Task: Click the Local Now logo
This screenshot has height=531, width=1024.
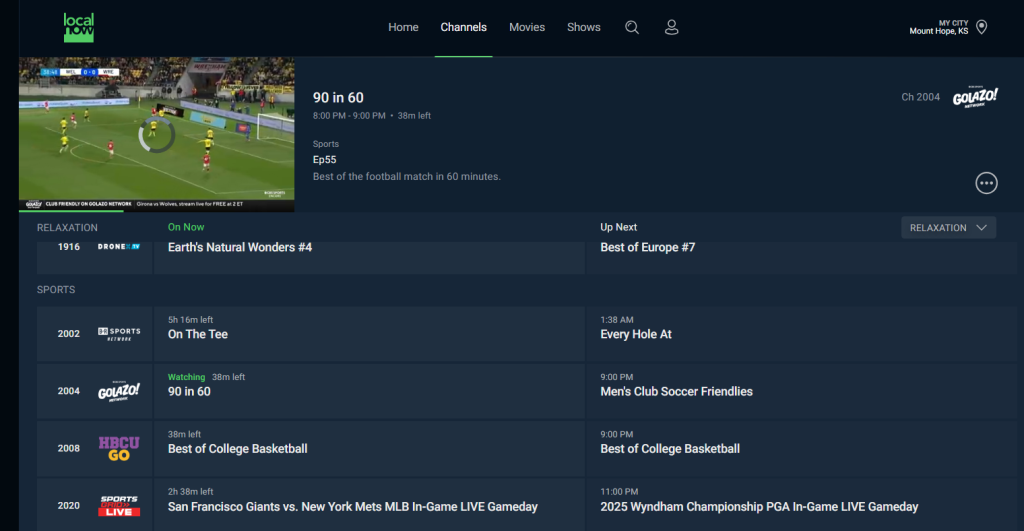Action: click(x=78, y=27)
